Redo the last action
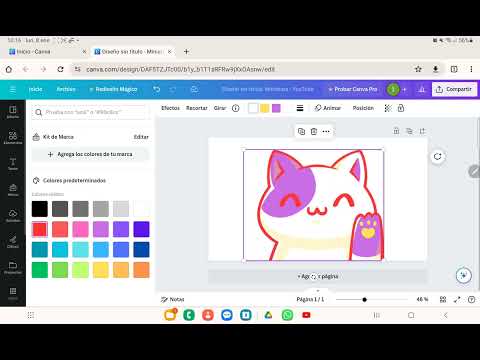The image size is (480, 360). click(x=173, y=89)
